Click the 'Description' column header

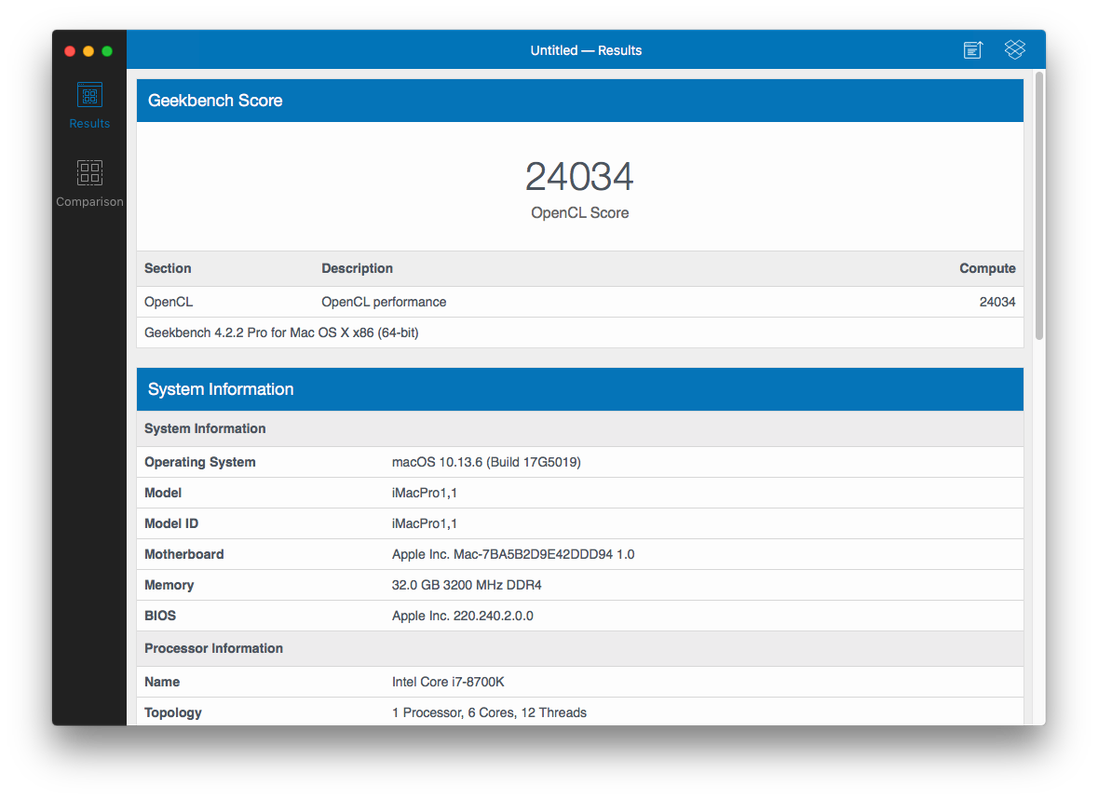click(x=357, y=268)
